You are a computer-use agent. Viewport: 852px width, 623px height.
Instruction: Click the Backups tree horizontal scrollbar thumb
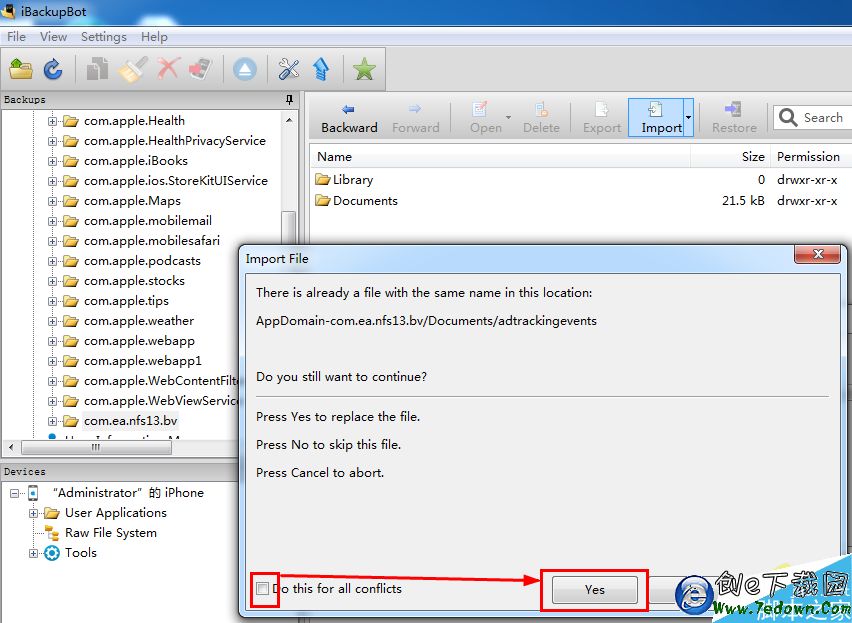tap(96, 448)
